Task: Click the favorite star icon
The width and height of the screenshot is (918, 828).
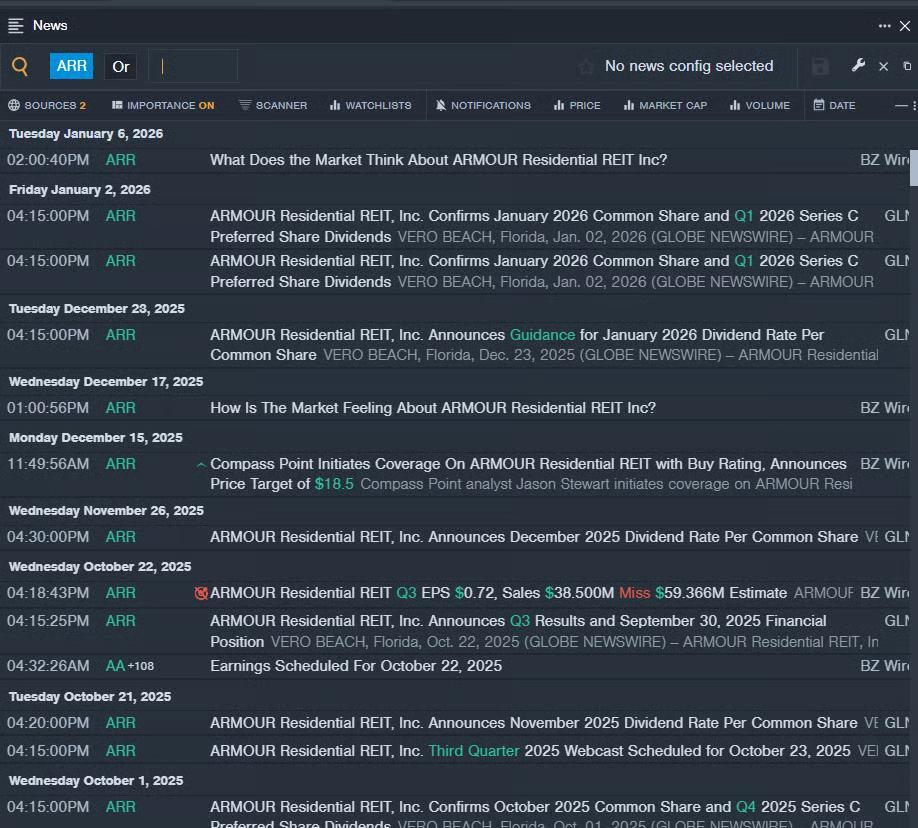Action: pyautogui.click(x=586, y=67)
